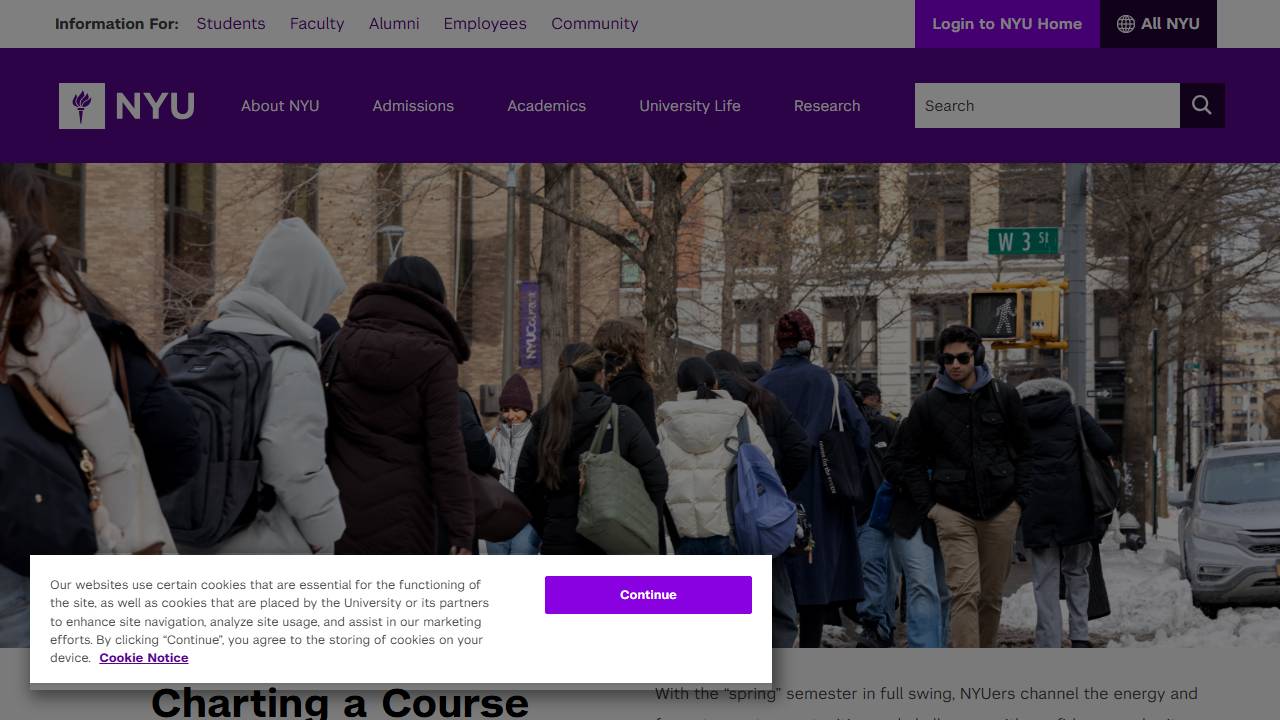Select the Alumni link in top bar

tap(394, 24)
